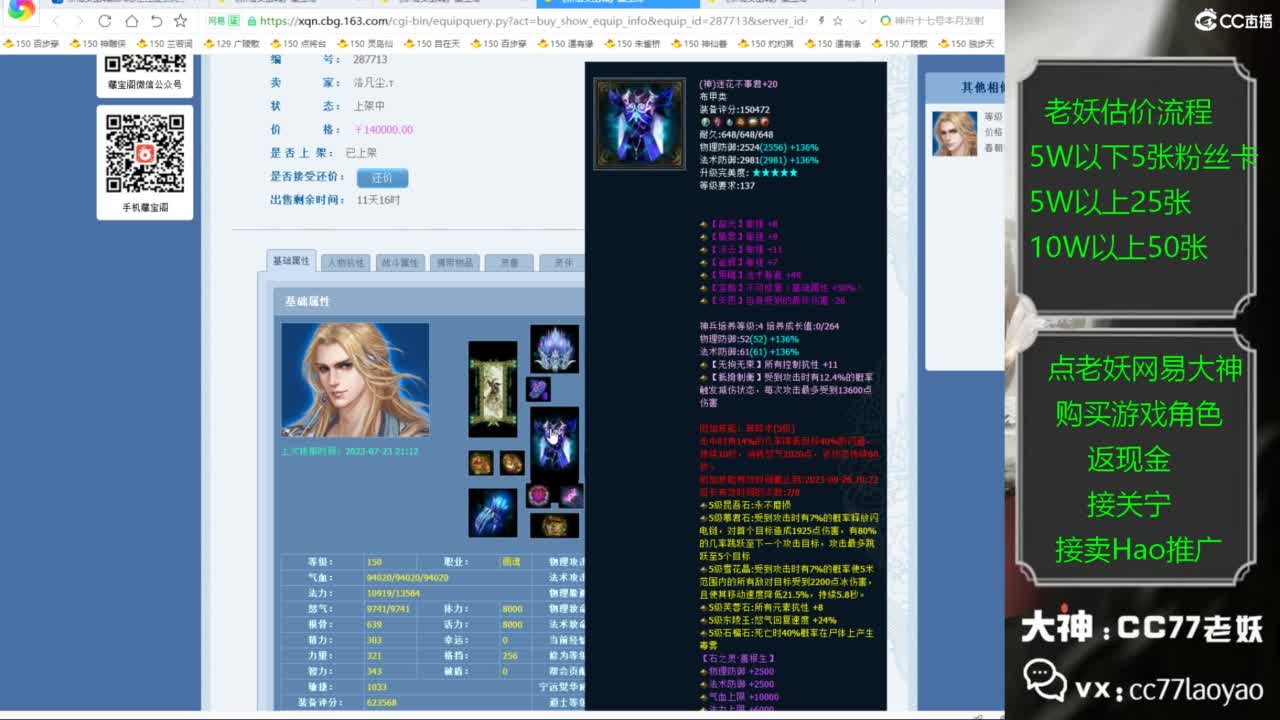Reload the page with the refresh icon
This screenshot has height=720, width=1280.
pyautogui.click(x=105, y=21)
